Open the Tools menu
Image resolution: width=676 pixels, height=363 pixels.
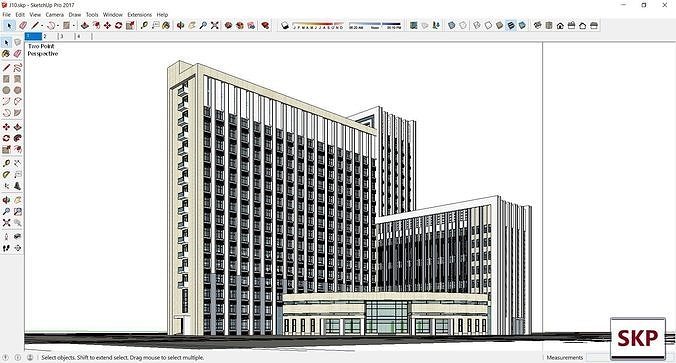pyautogui.click(x=92, y=15)
